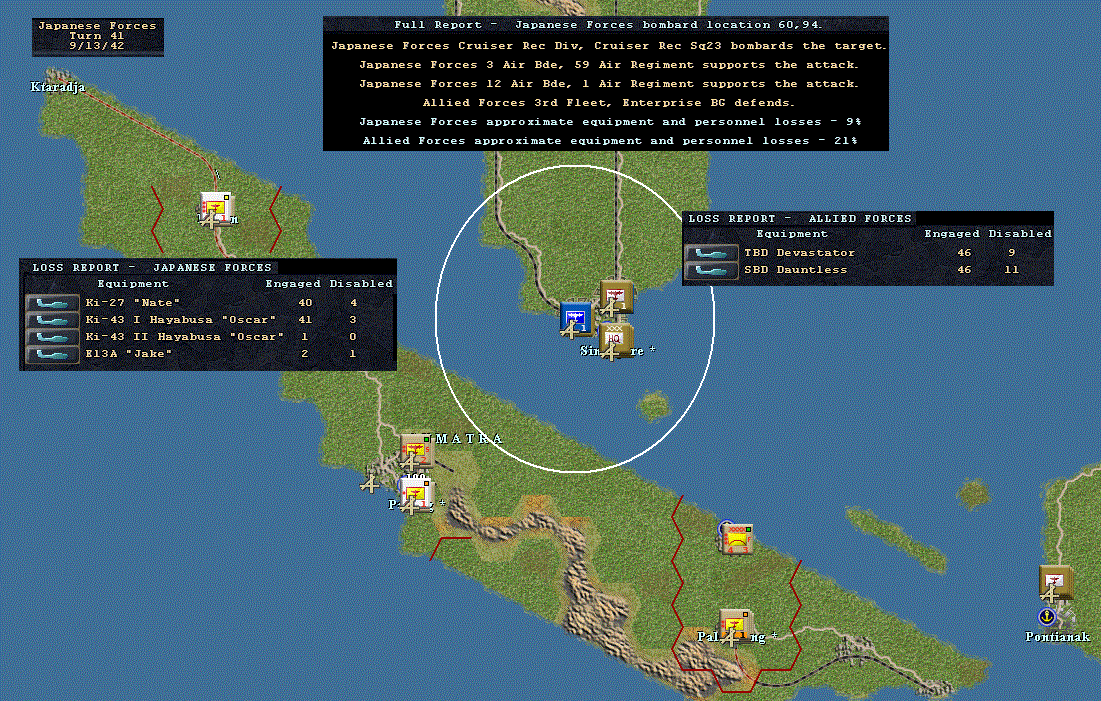Select the yellow unit counter north of Palembang
Image resolution: width=1101 pixels, height=701 pixels.
click(736, 539)
